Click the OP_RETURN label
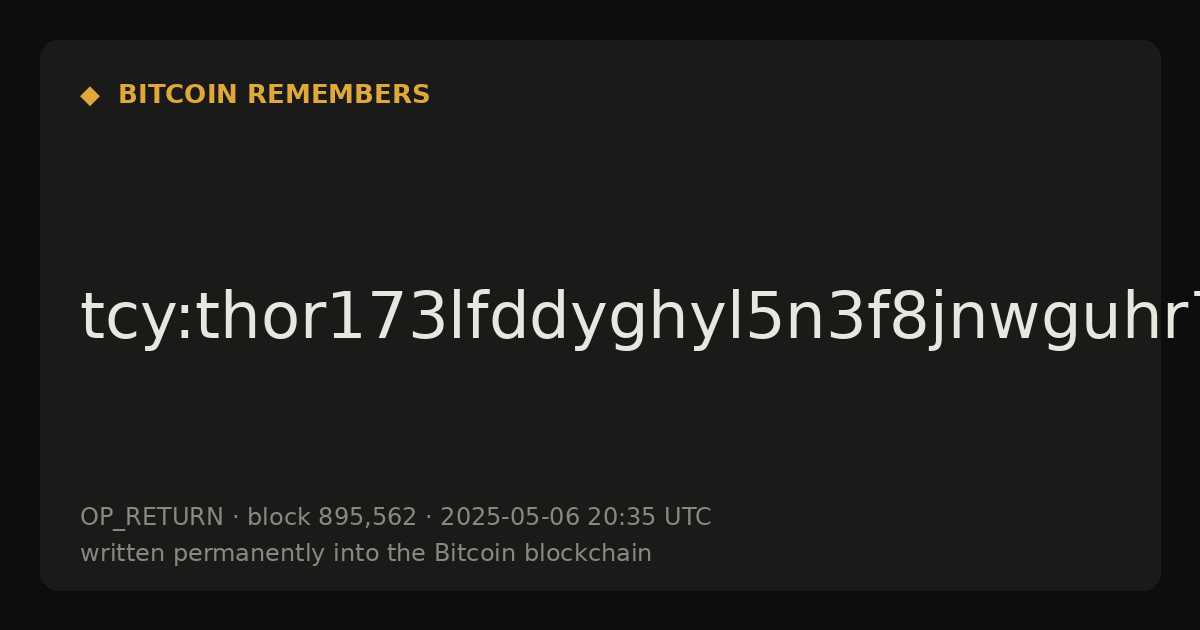1200x630 pixels. pyautogui.click(x=152, y=518)
